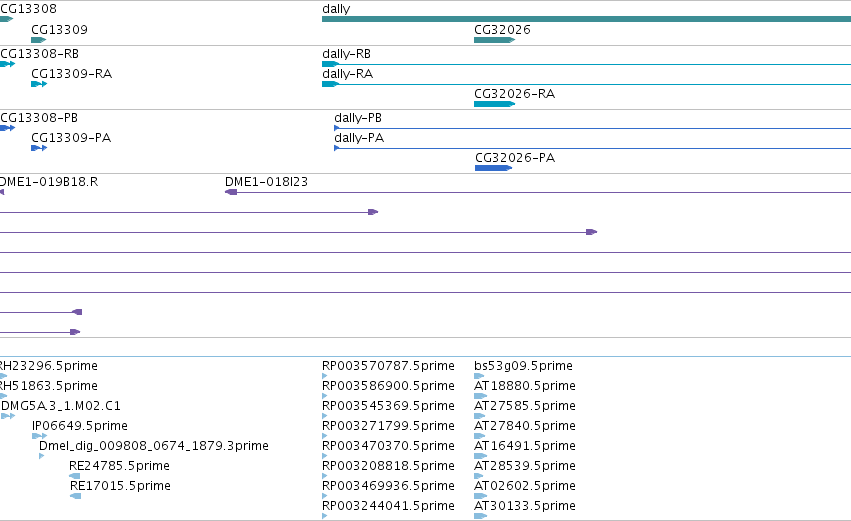The width and height of the screenshot is (851, 521).
Task: Click the RP003570787.5prime EST label
Action: (x=388, y=366)
